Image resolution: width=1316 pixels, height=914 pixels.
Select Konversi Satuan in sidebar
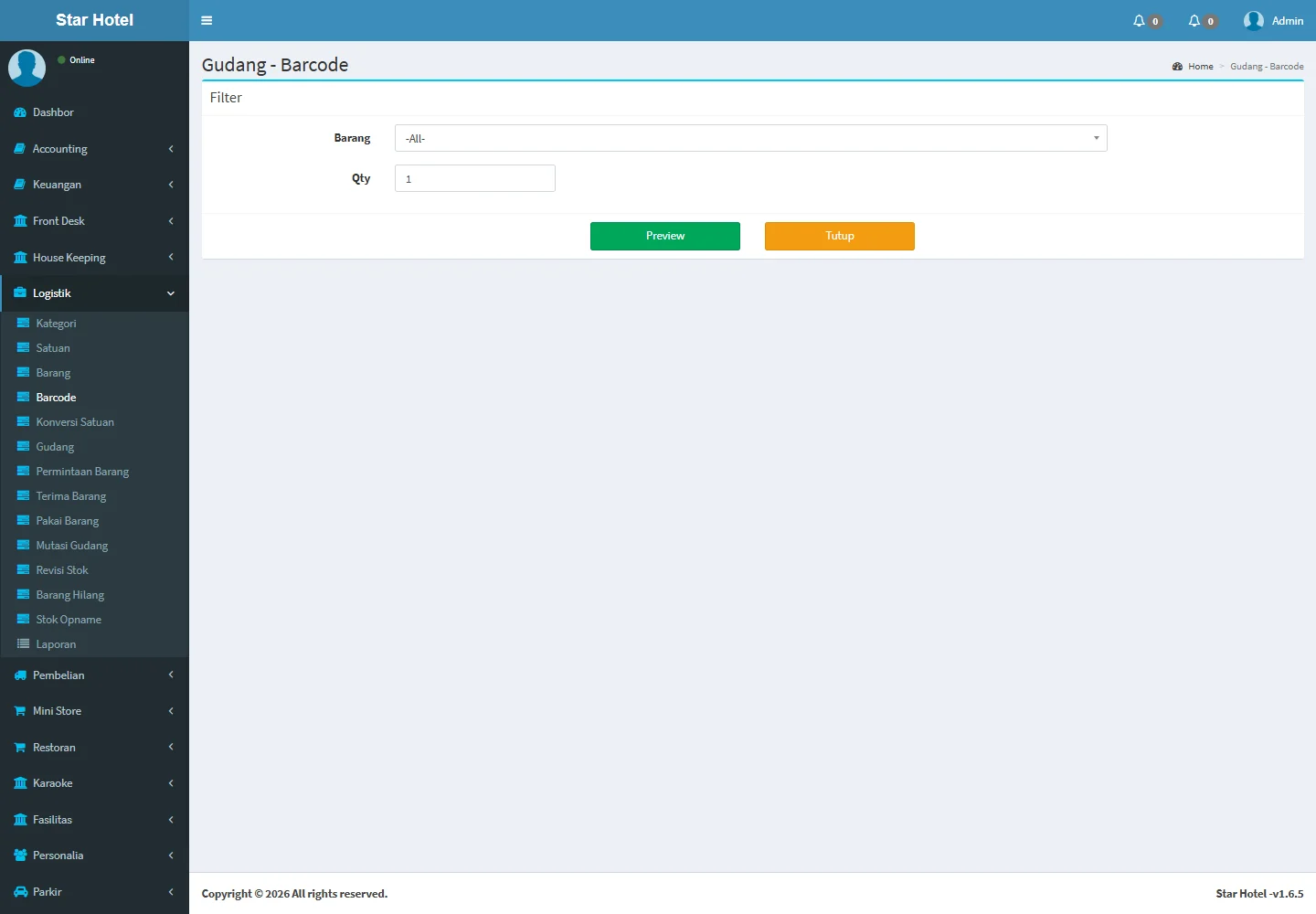point(75,422)
